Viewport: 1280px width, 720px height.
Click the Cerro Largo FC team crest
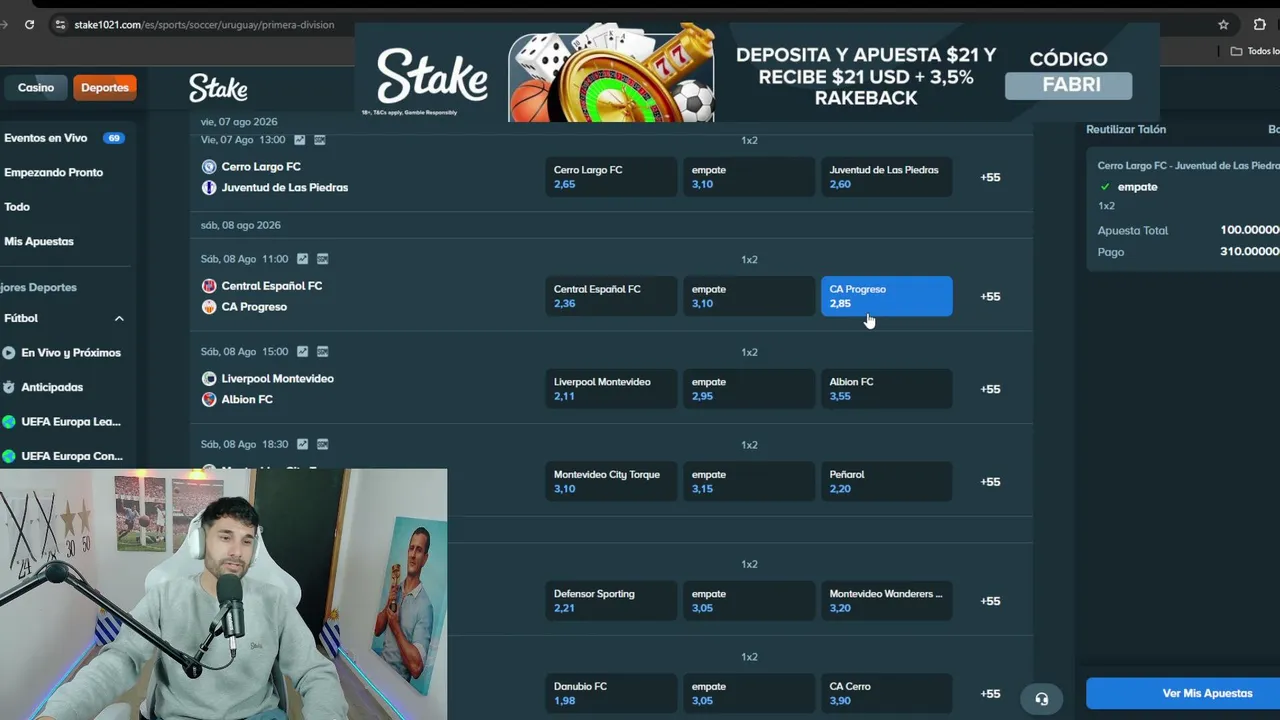209,167
